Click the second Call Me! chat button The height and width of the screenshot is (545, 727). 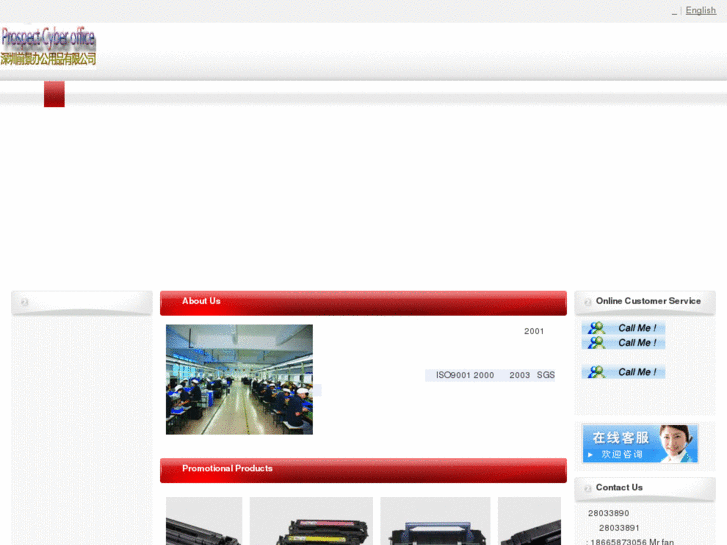point(623,343)
